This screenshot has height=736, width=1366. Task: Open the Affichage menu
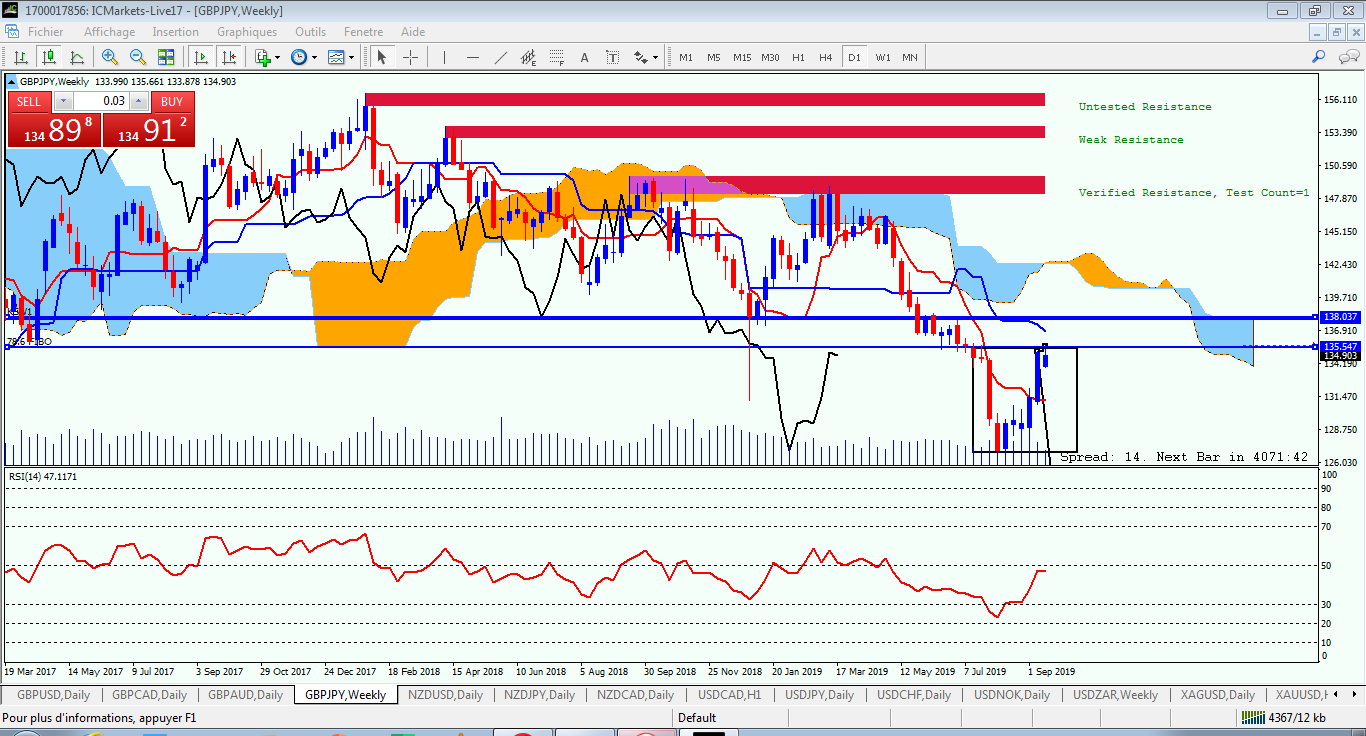tap(110, 32)
